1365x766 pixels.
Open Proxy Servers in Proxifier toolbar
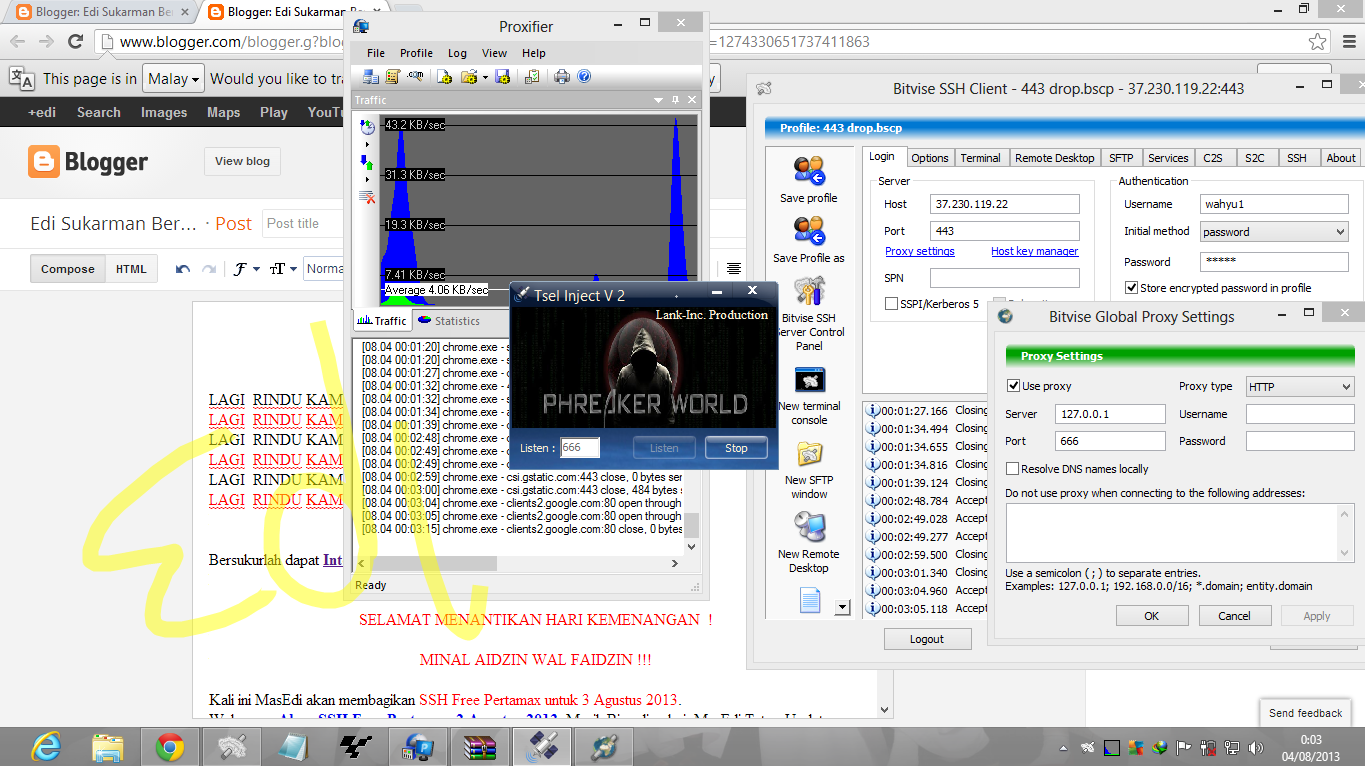click(371, 77)
